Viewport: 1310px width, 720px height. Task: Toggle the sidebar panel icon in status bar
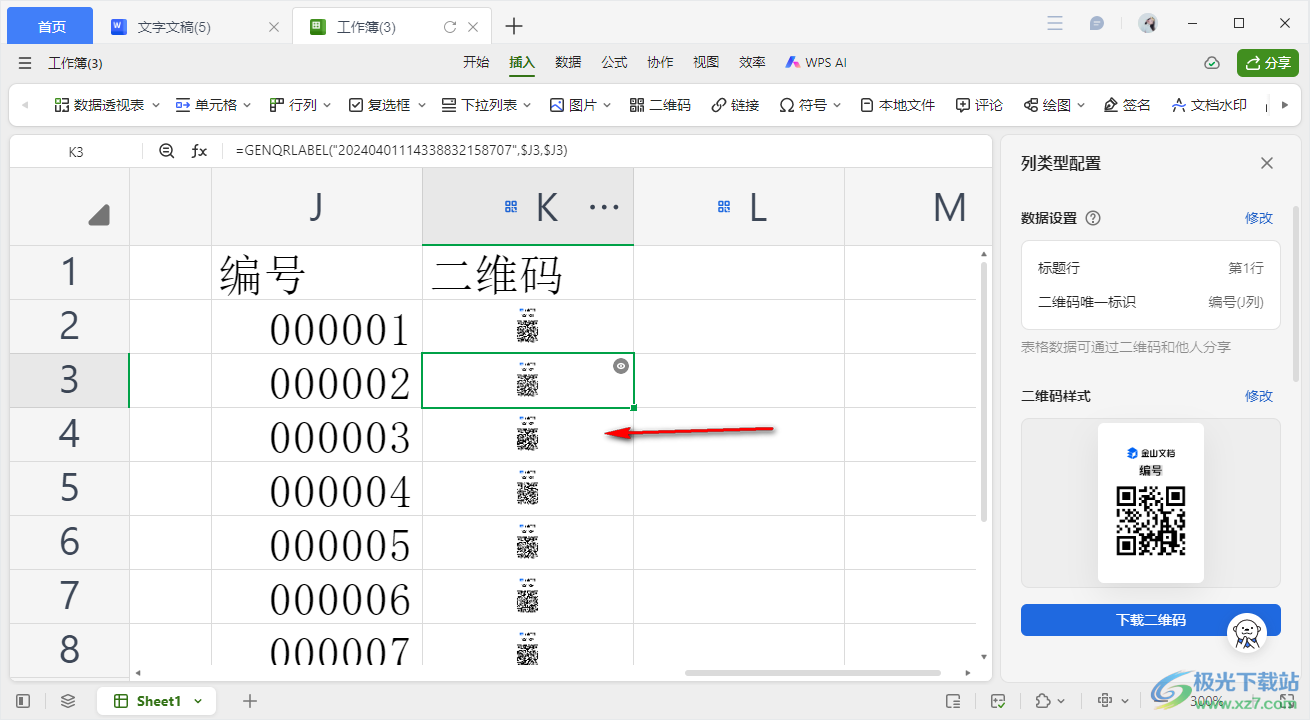pos(24,701)
